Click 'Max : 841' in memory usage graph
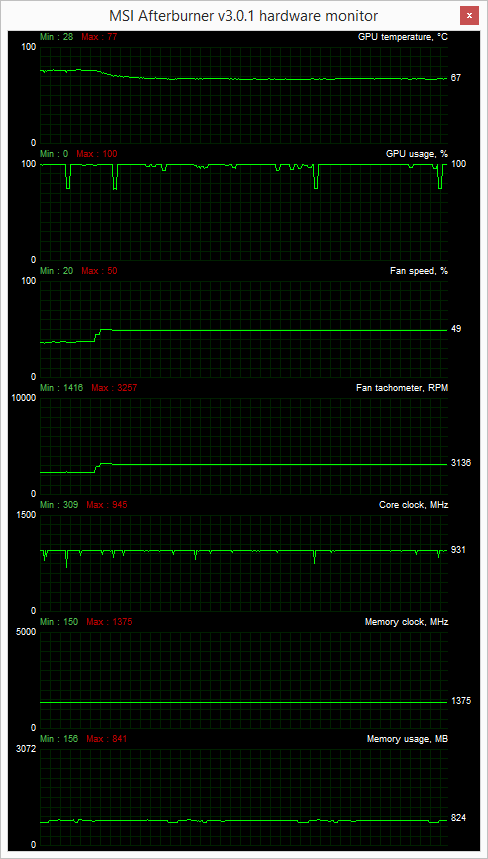 pyautogui.click(x=107, y=739)
